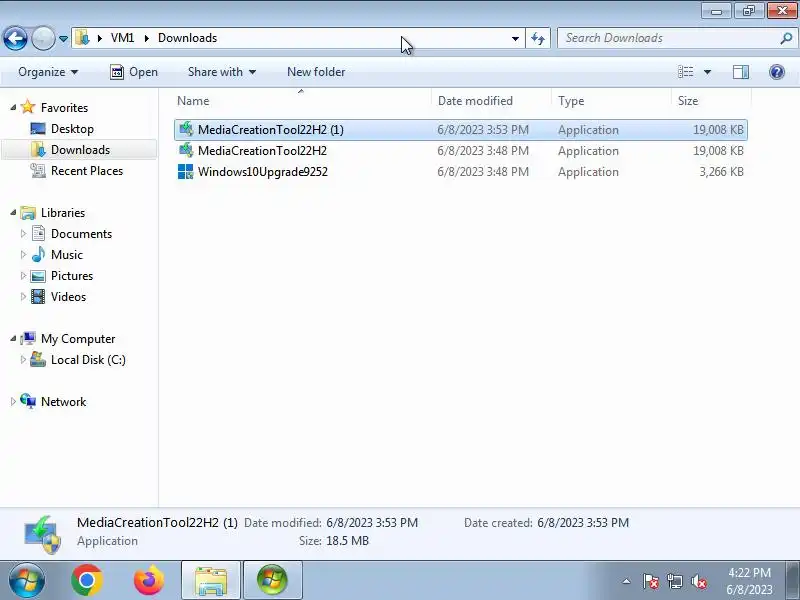Launch Firefox from taskbar
800x600 pixels.
pos(149,580)
